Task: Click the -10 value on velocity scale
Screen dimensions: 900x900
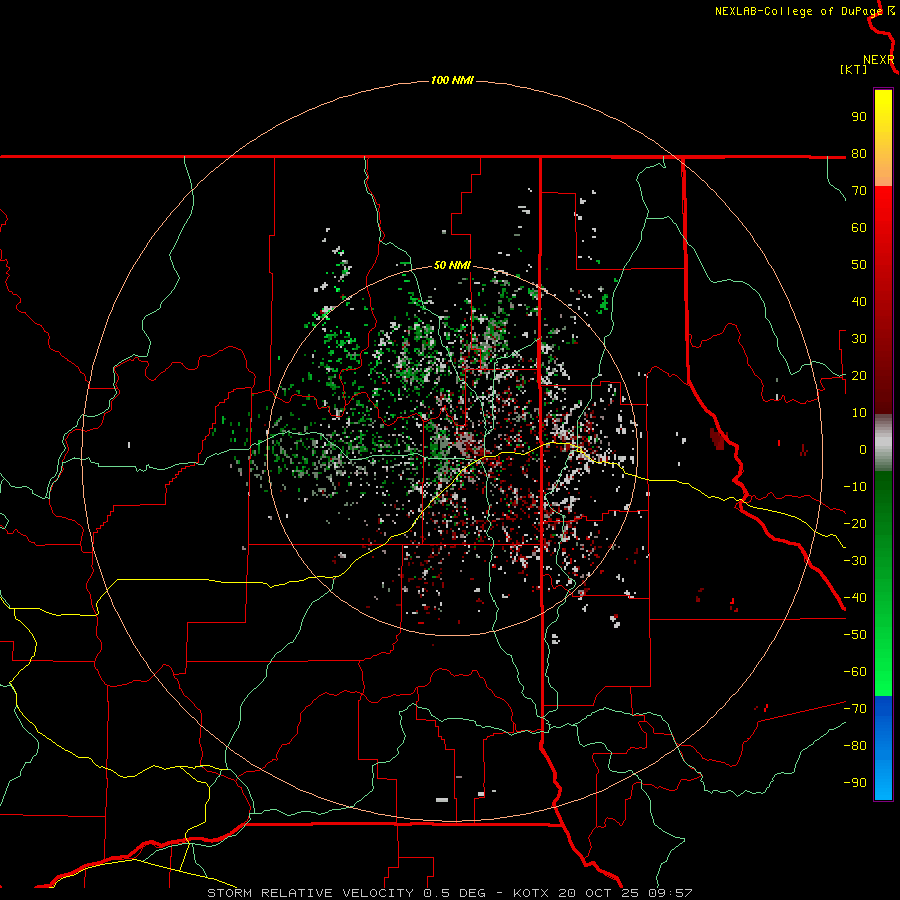Action: tap(855, 487)
